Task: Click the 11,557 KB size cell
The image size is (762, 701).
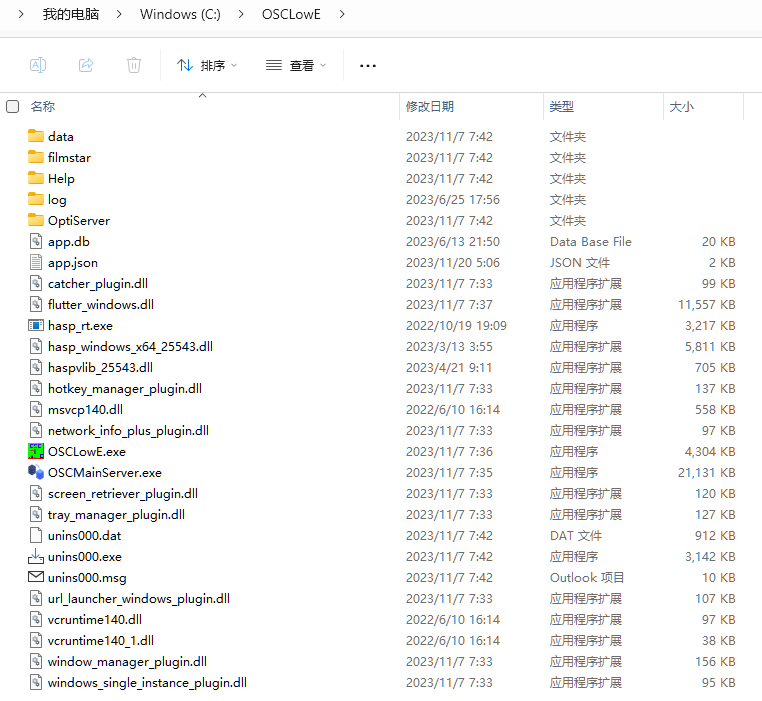Action: click(707, 304)
